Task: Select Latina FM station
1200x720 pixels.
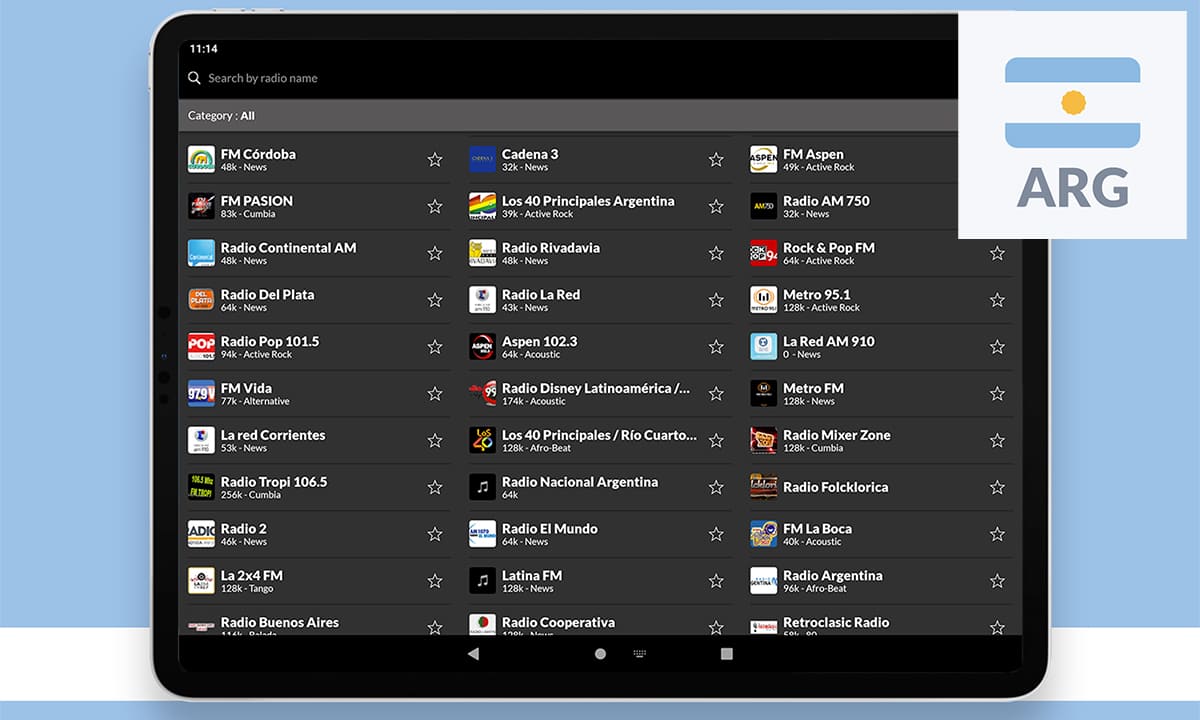Action: click(599, 581)
